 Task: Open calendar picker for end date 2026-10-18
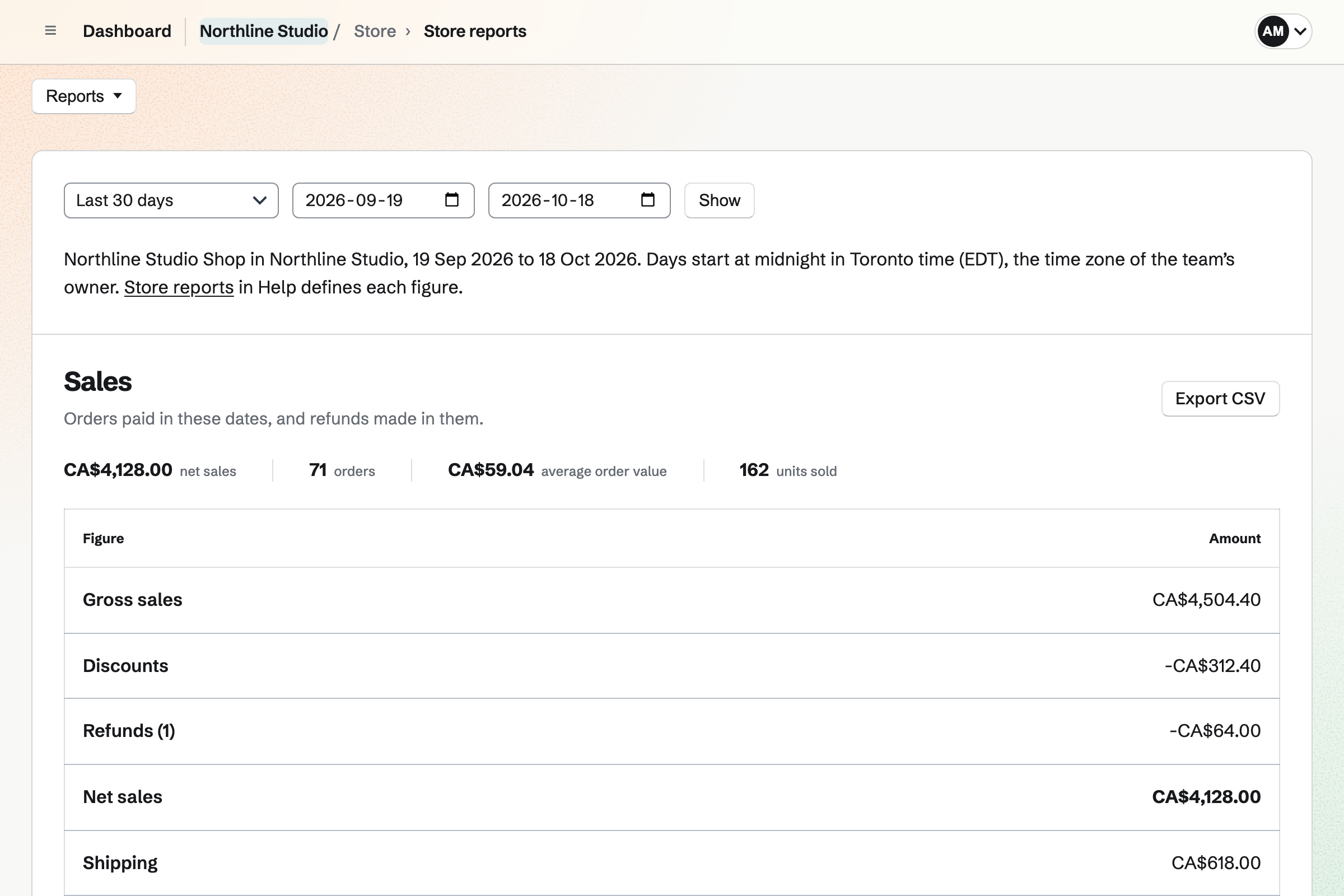647,200
